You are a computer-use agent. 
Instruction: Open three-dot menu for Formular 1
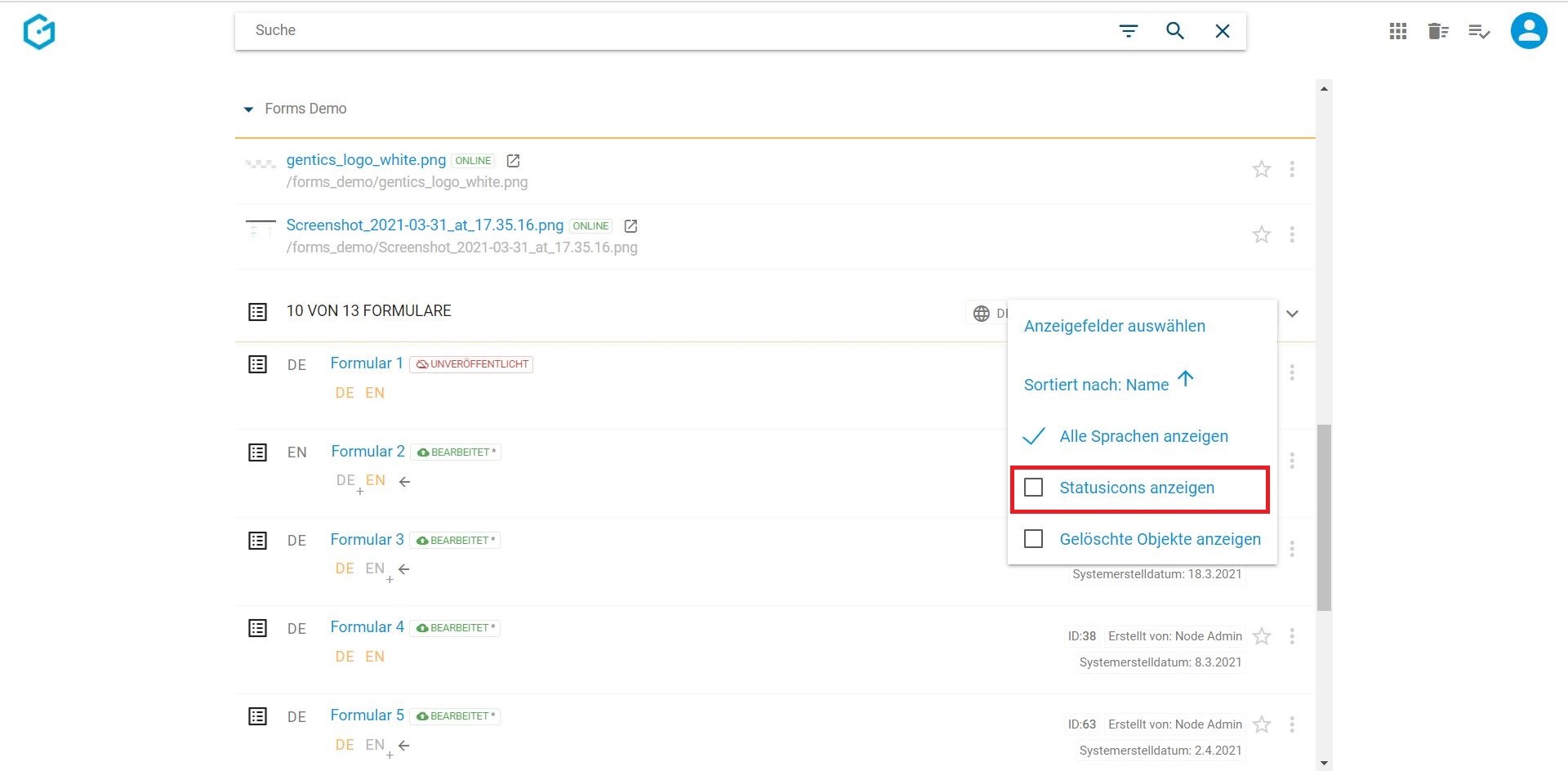[1291, 372]
